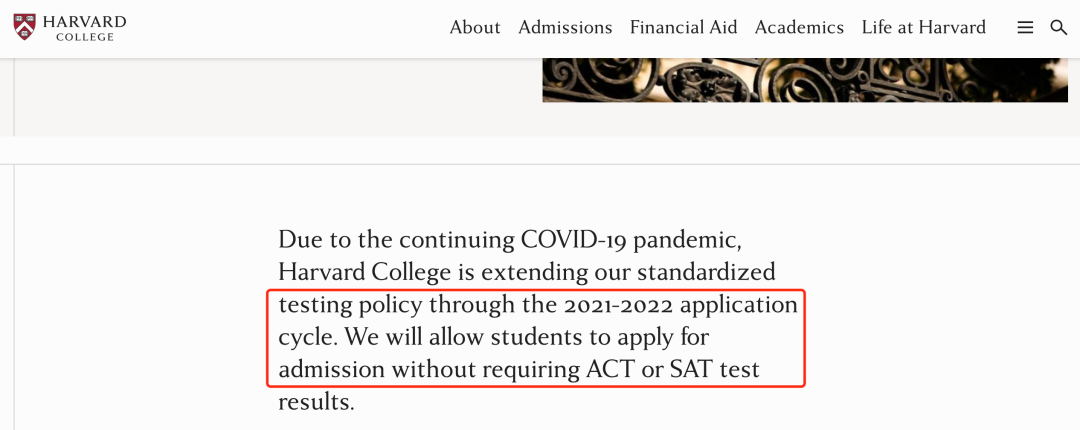Image resolution: width=1080 pixels, height=430 pixels.
Task: Click the search magnifier icon
Action: (x=1058, y=28)
